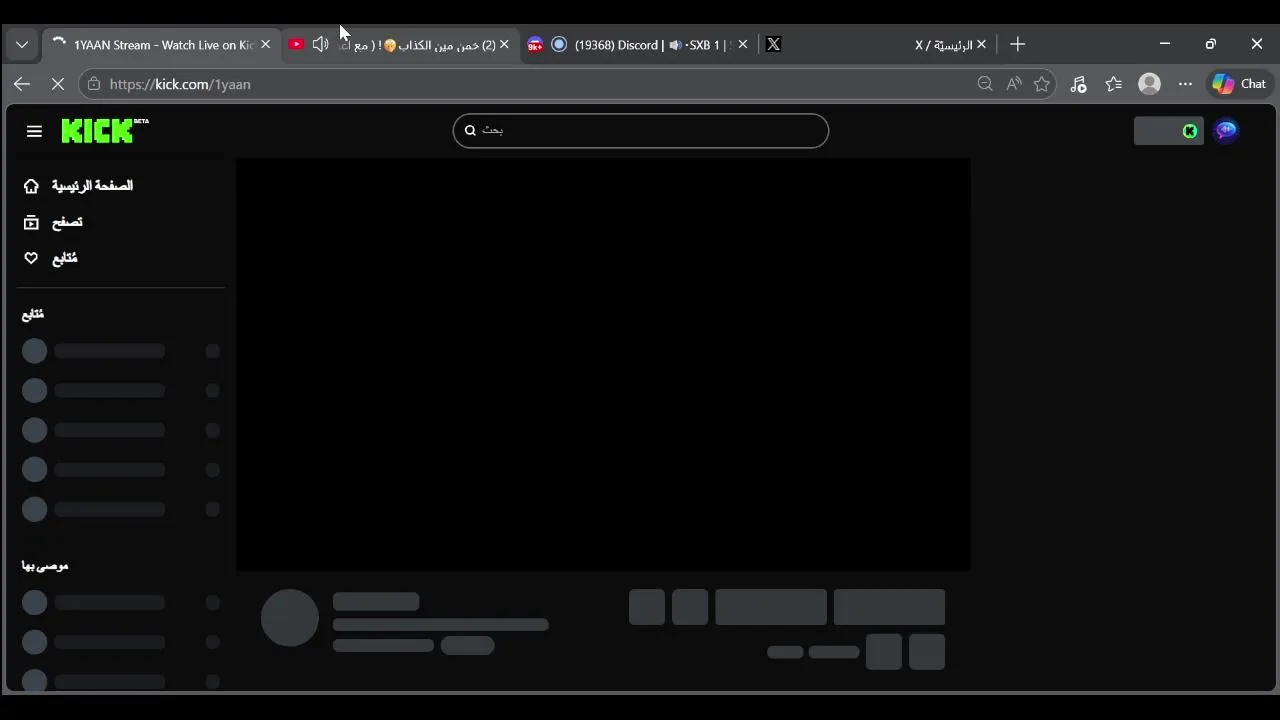Click the متابع section heading above channel list
Viewport: 1280px width, 720px height.
tap(33, 314)
